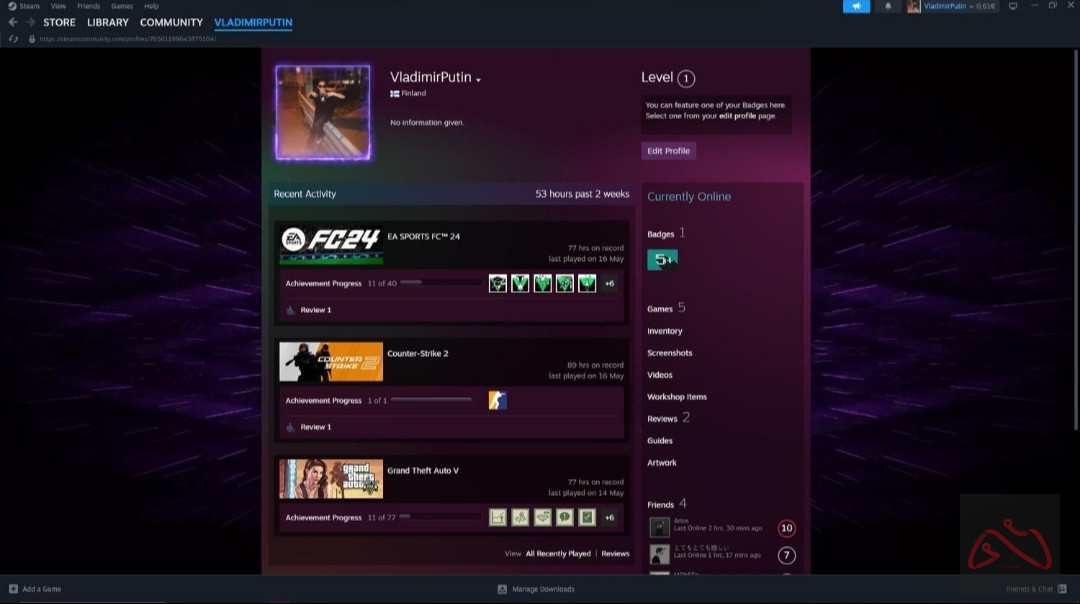This screenshot has width=1080, height=604.
Task: Click the Edit Profile button
Action: click(668, 151)
